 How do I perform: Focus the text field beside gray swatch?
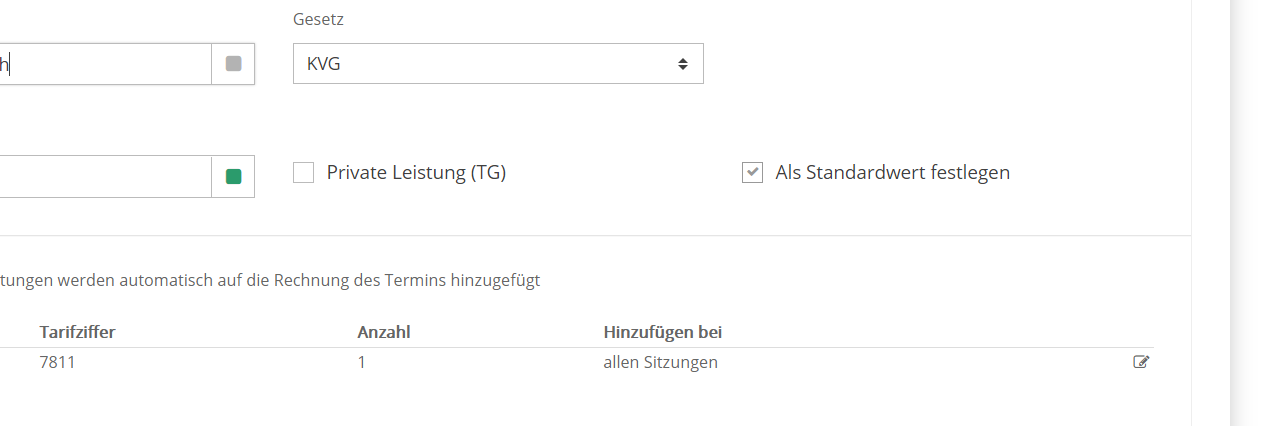click(105, 64)
